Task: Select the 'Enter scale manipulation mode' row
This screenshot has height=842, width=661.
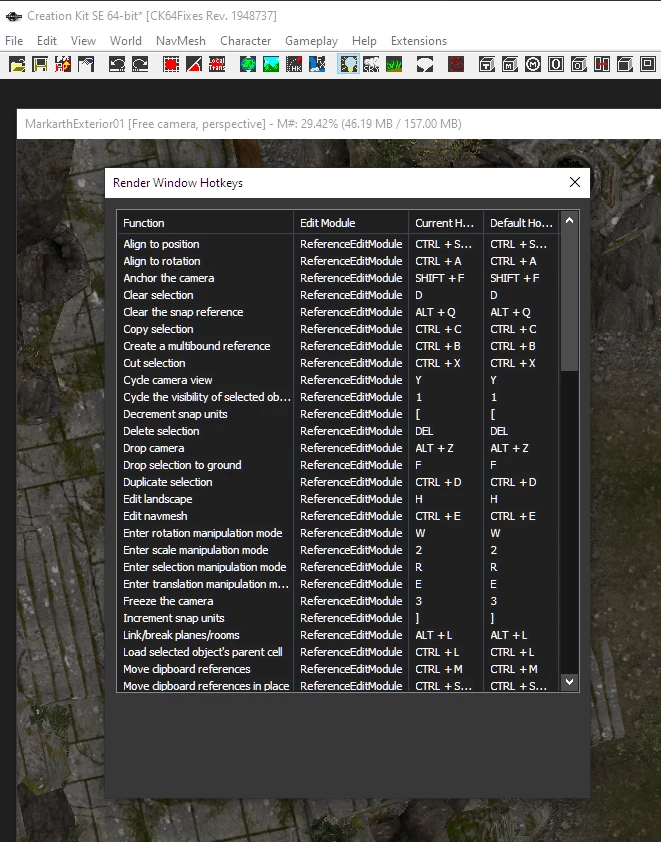Action: [338, 550]
